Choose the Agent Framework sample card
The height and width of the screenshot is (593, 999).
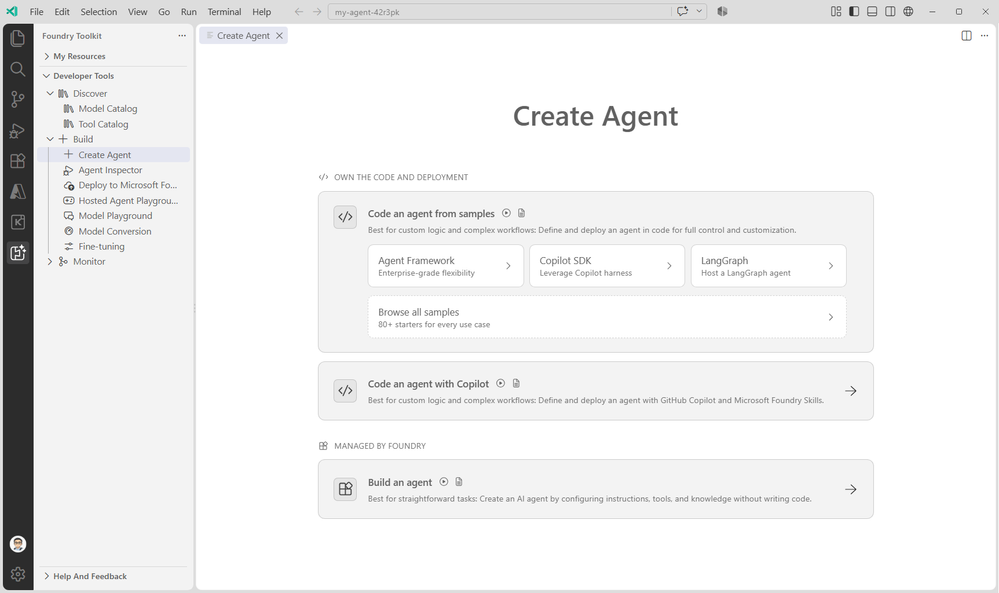click(445, 266)
